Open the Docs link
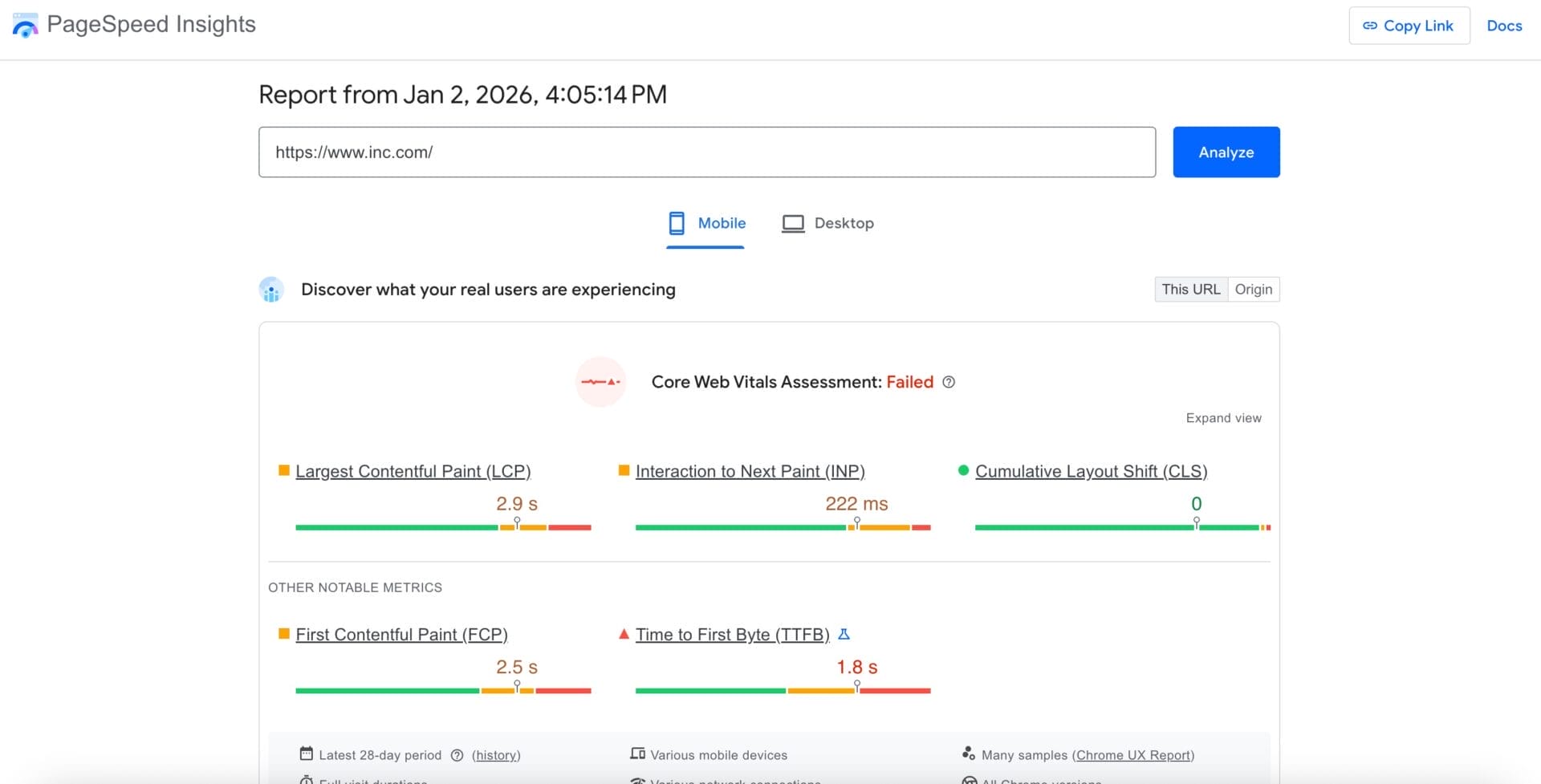This screenshot has width=1541, height=784. (x=1504, y=26)
